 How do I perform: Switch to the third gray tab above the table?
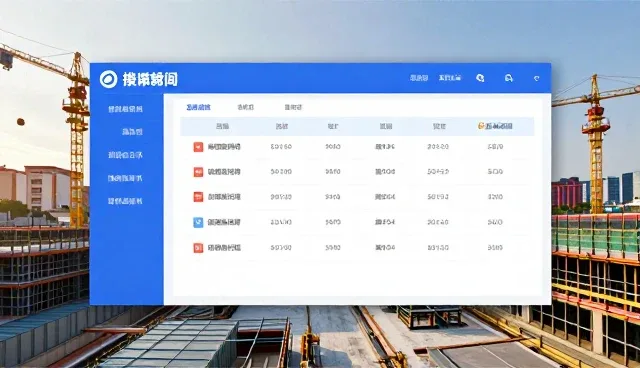click(x=293, y=107)
